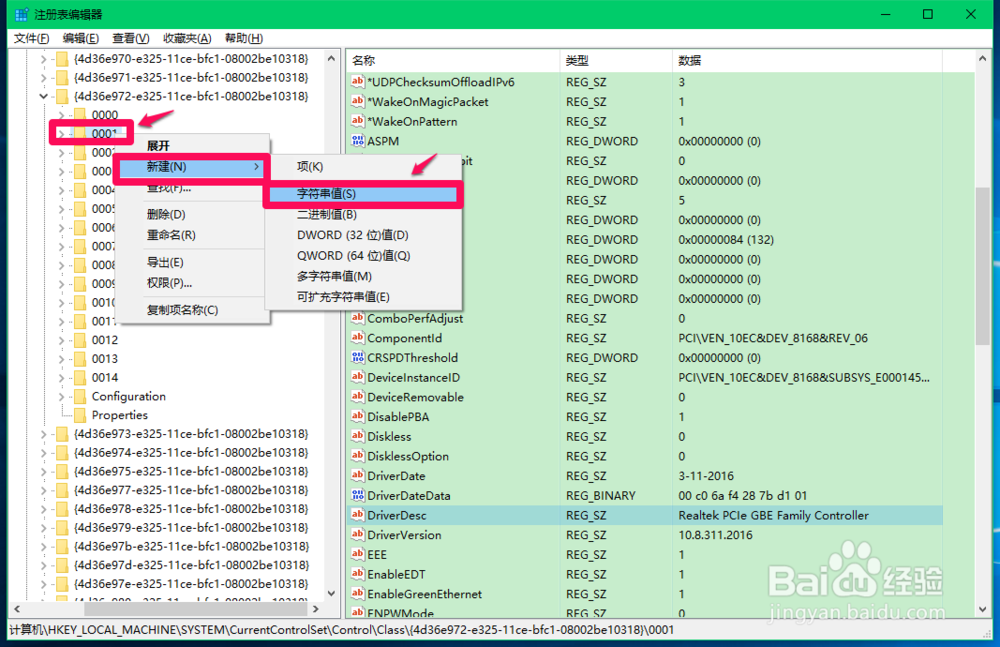
Task: Click the tree pane scroll-down arrow
Action: [x=331, y=593]
